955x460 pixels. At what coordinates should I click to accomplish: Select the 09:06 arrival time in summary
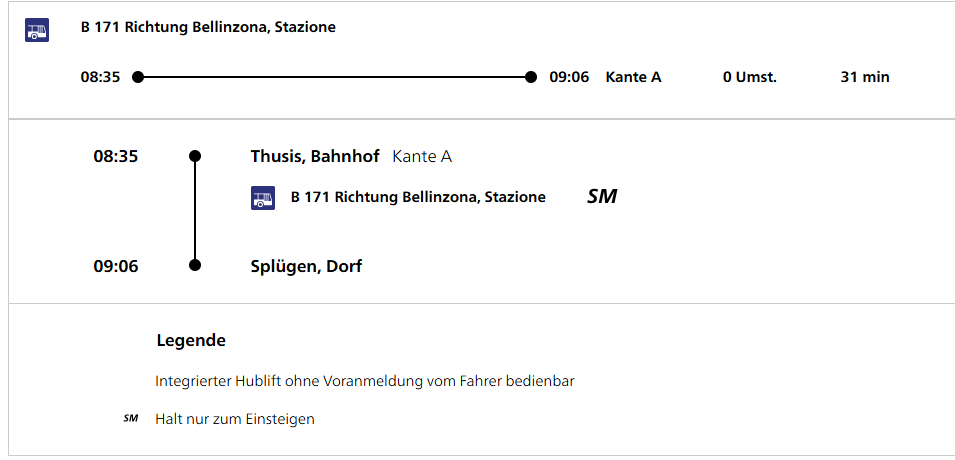pyautogui.click(x=569, y=77)
